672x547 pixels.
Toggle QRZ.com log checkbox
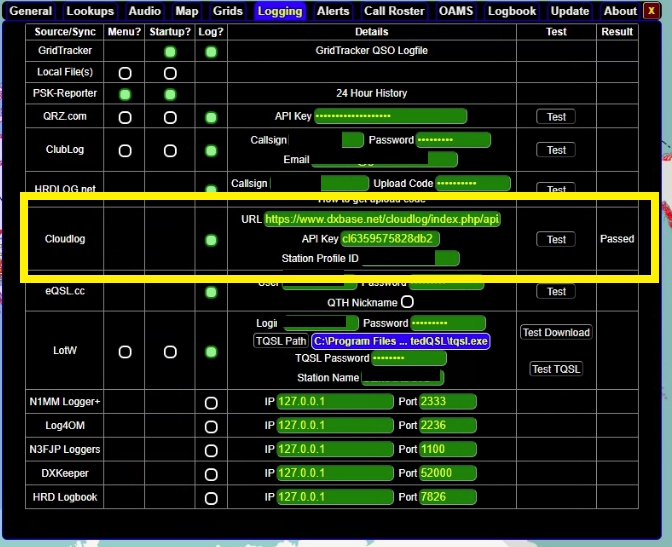211,117
